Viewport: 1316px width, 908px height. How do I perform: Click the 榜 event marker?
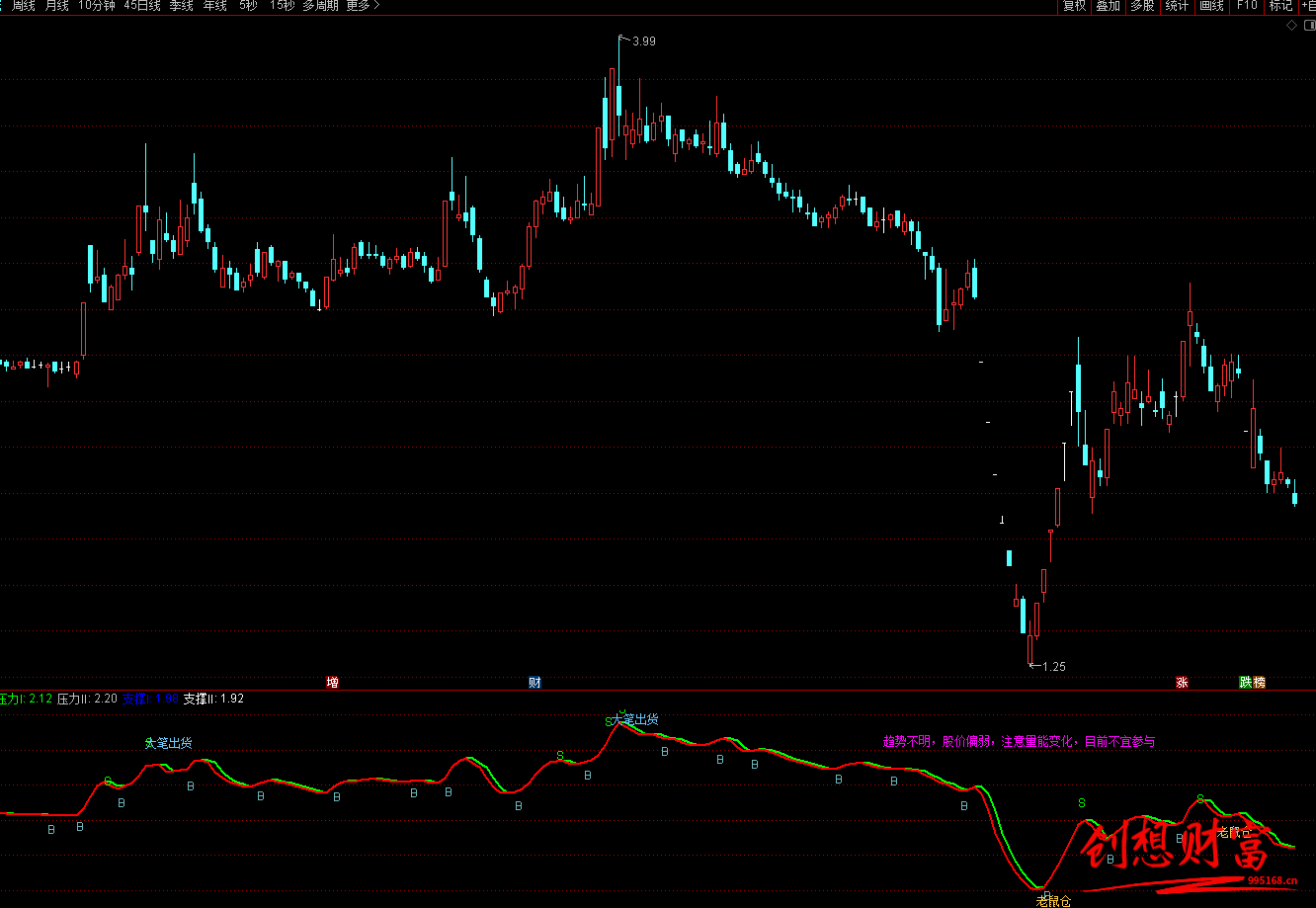pyautogui.click(x=1260, y=682)
